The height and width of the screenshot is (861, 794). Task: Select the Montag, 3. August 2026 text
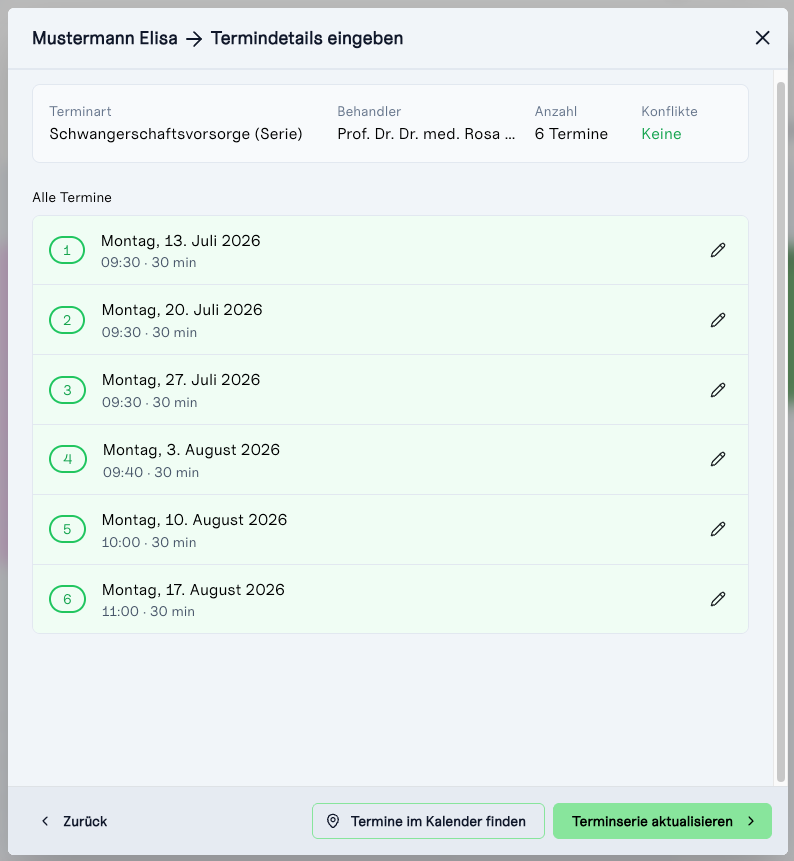point(191,450)
